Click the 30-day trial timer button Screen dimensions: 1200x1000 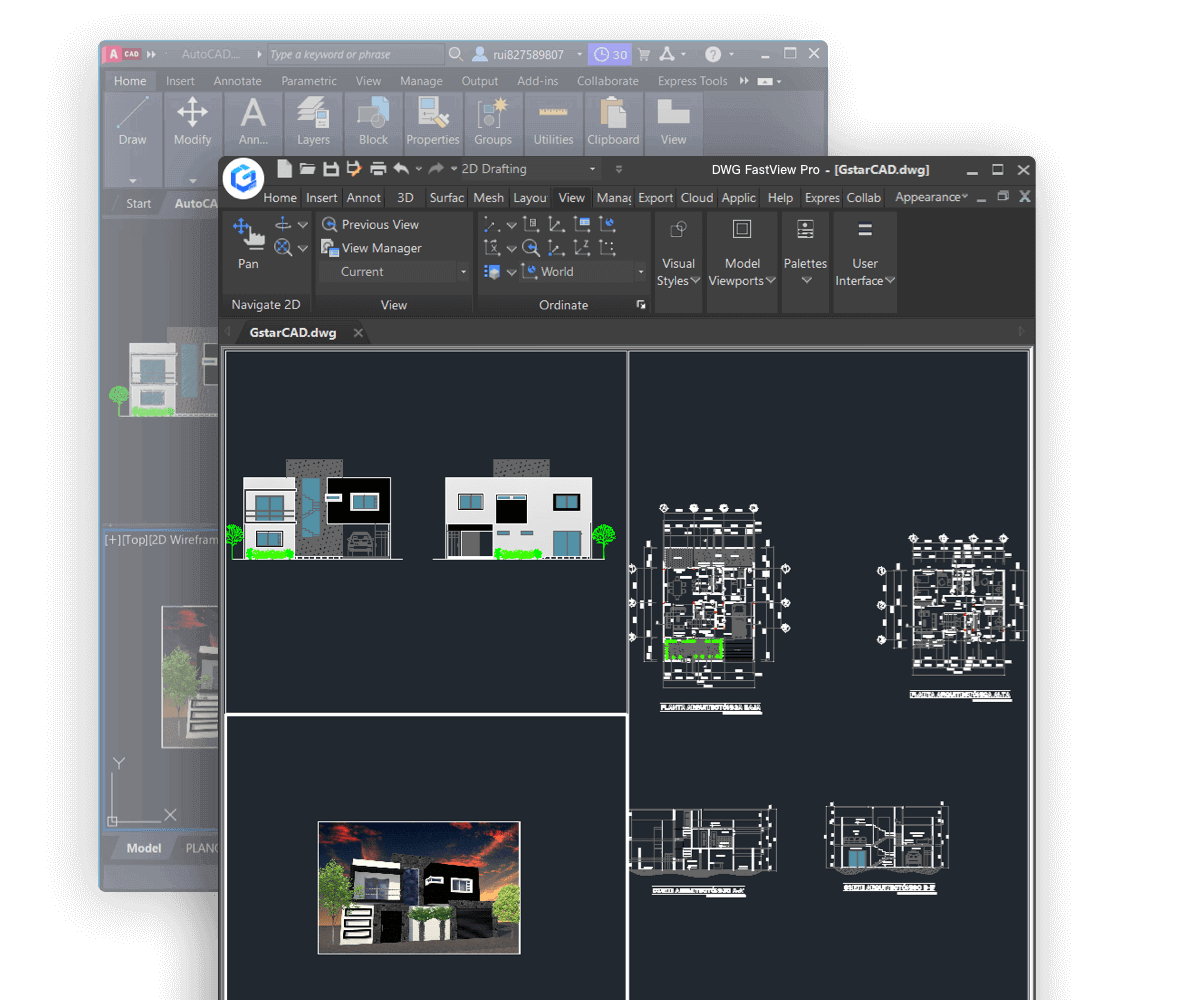click(x=610, y=53)
